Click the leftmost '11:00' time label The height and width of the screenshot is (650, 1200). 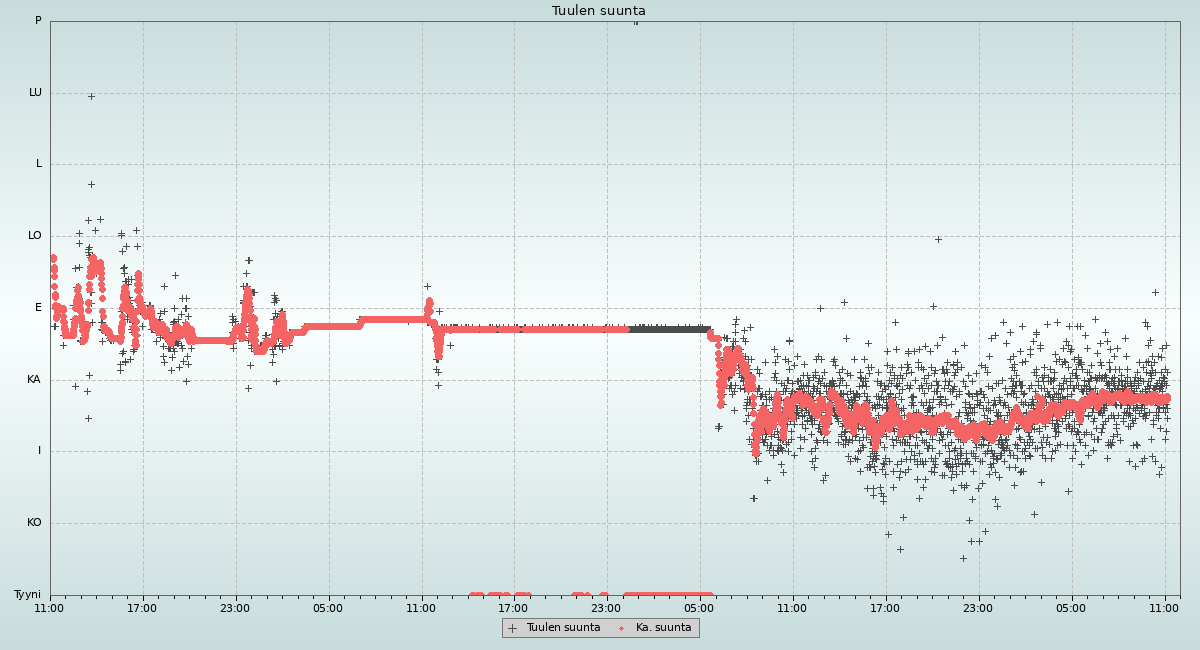point(49,608)
